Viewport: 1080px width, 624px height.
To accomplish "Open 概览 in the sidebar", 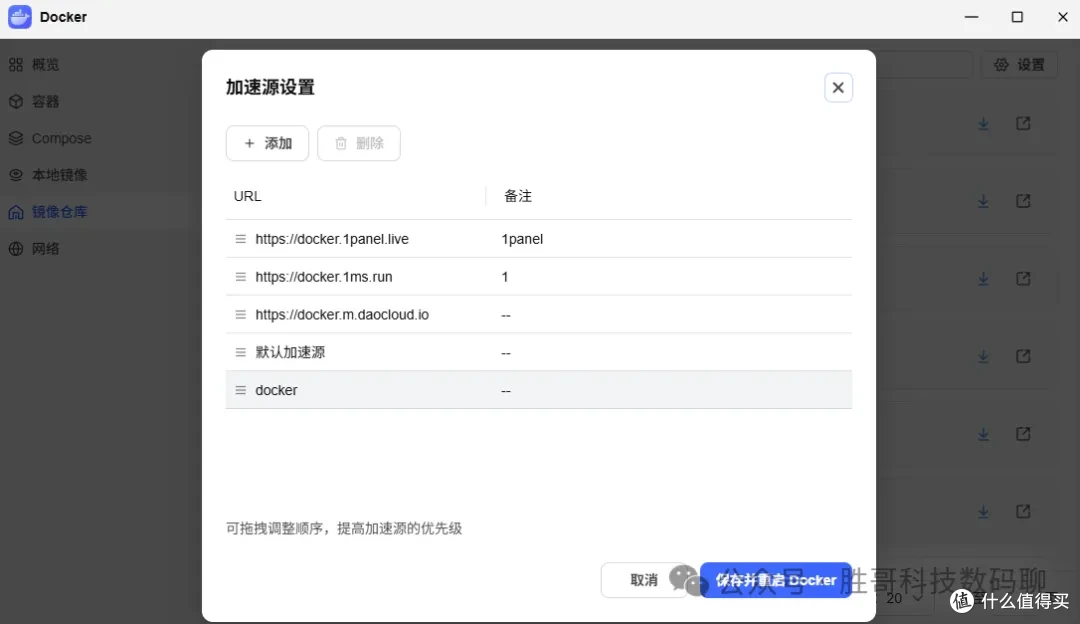I will tap(45, 65).
